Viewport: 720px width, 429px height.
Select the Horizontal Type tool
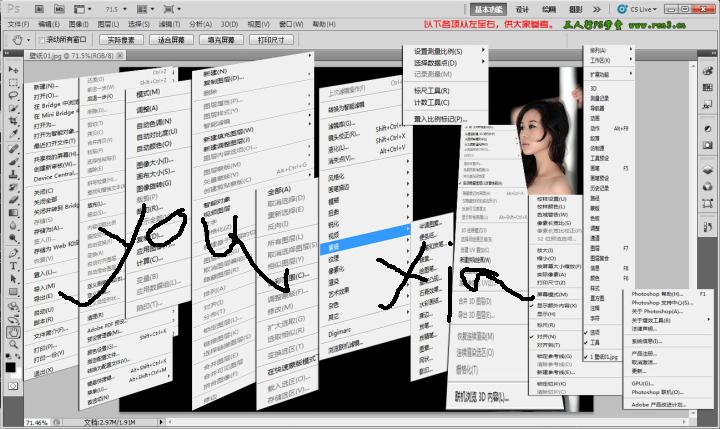coord(13,265)
